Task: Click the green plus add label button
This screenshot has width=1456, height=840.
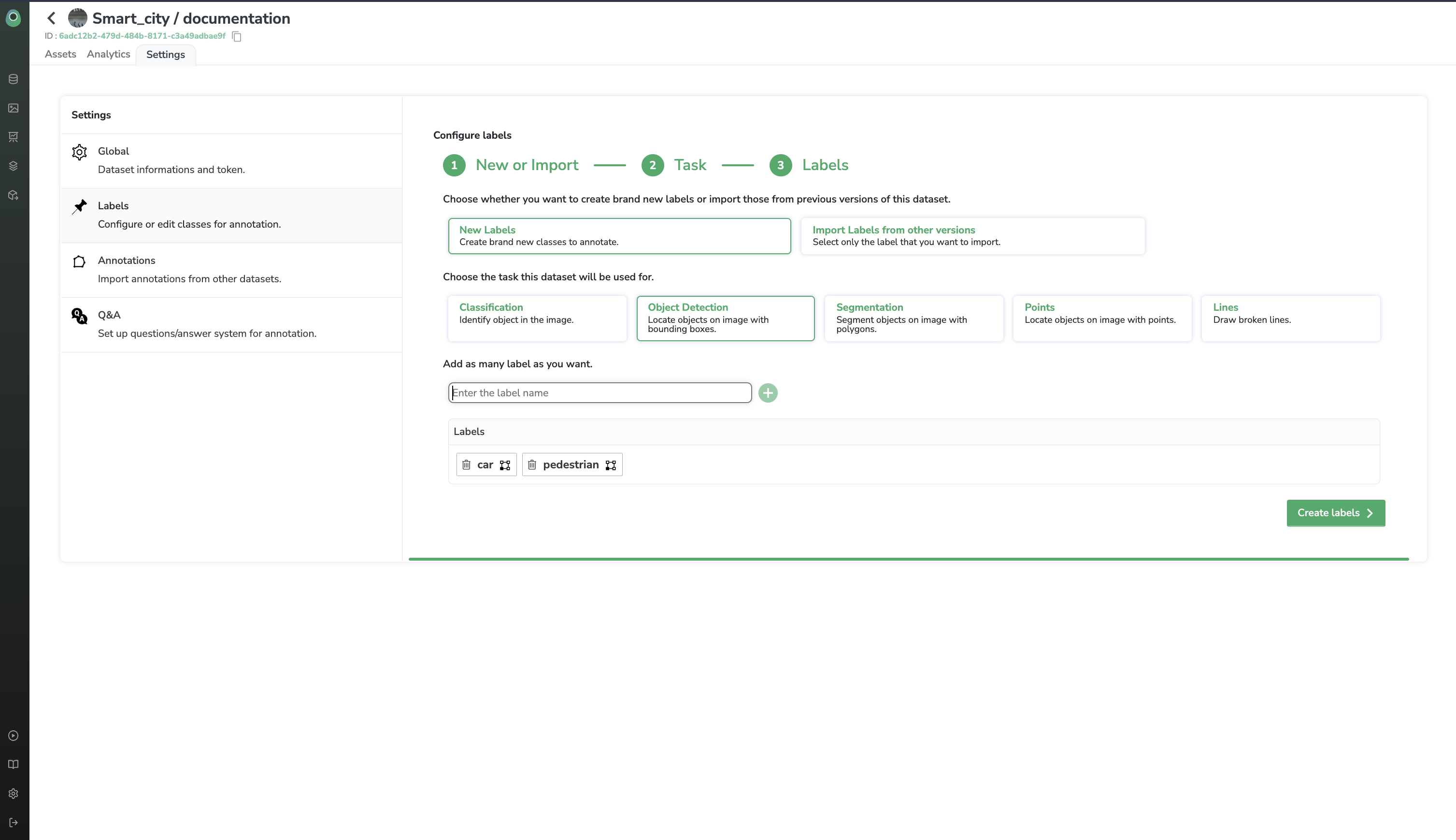Action: [768, 393]
